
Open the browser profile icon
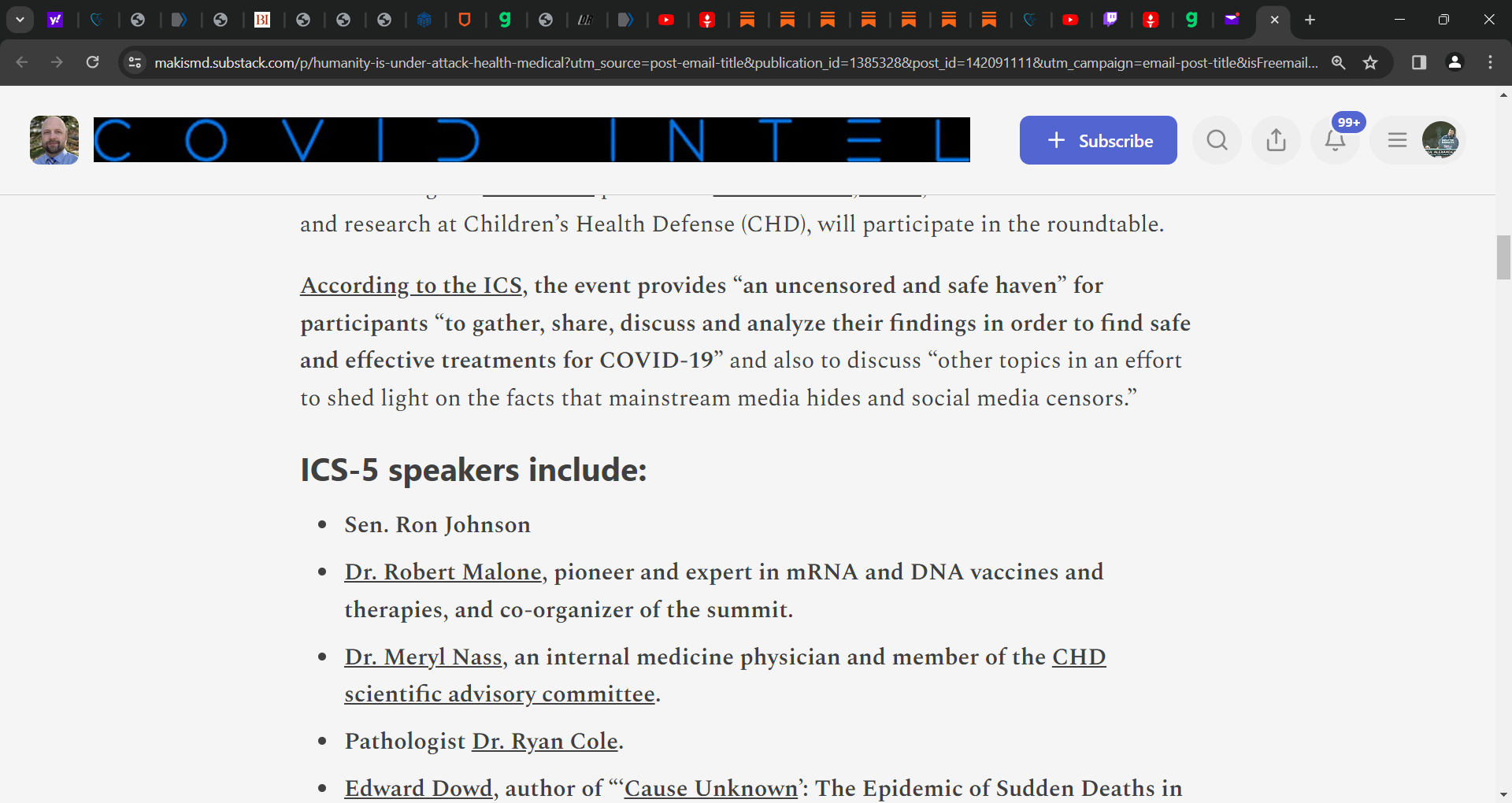coord(1455,62)
